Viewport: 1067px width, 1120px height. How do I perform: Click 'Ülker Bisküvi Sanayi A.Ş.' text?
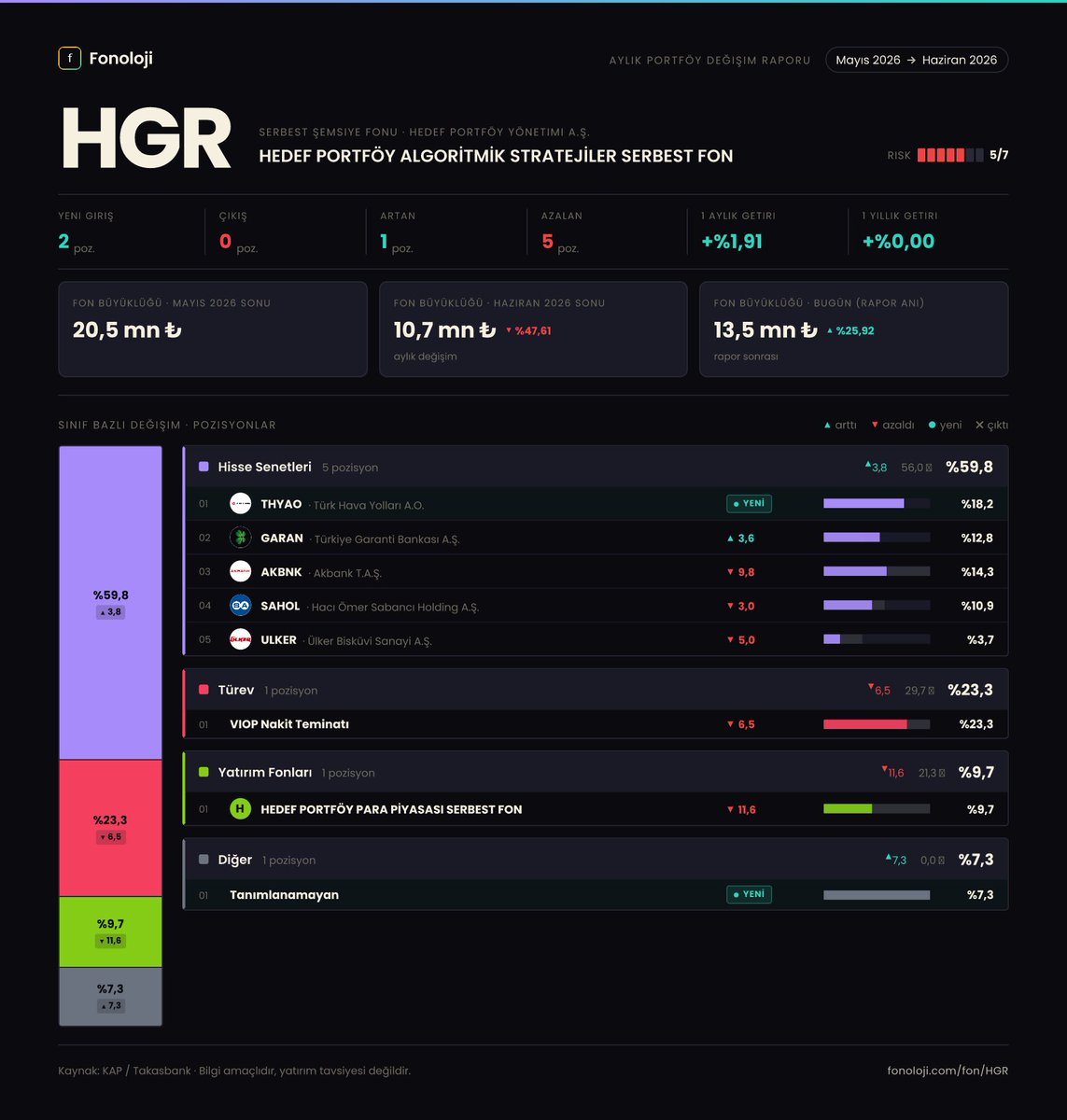click(370, 640)
